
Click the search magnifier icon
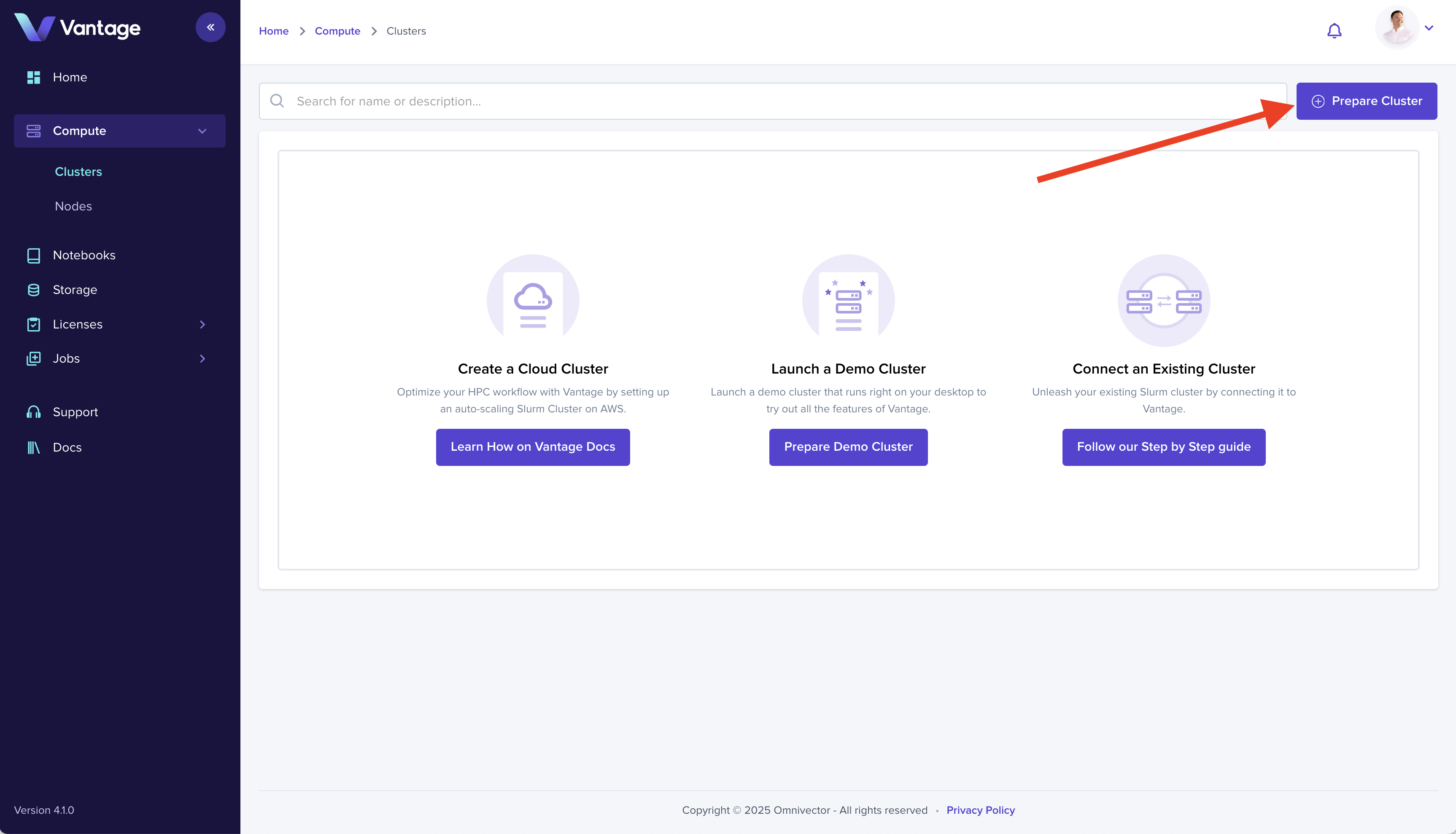278,101
